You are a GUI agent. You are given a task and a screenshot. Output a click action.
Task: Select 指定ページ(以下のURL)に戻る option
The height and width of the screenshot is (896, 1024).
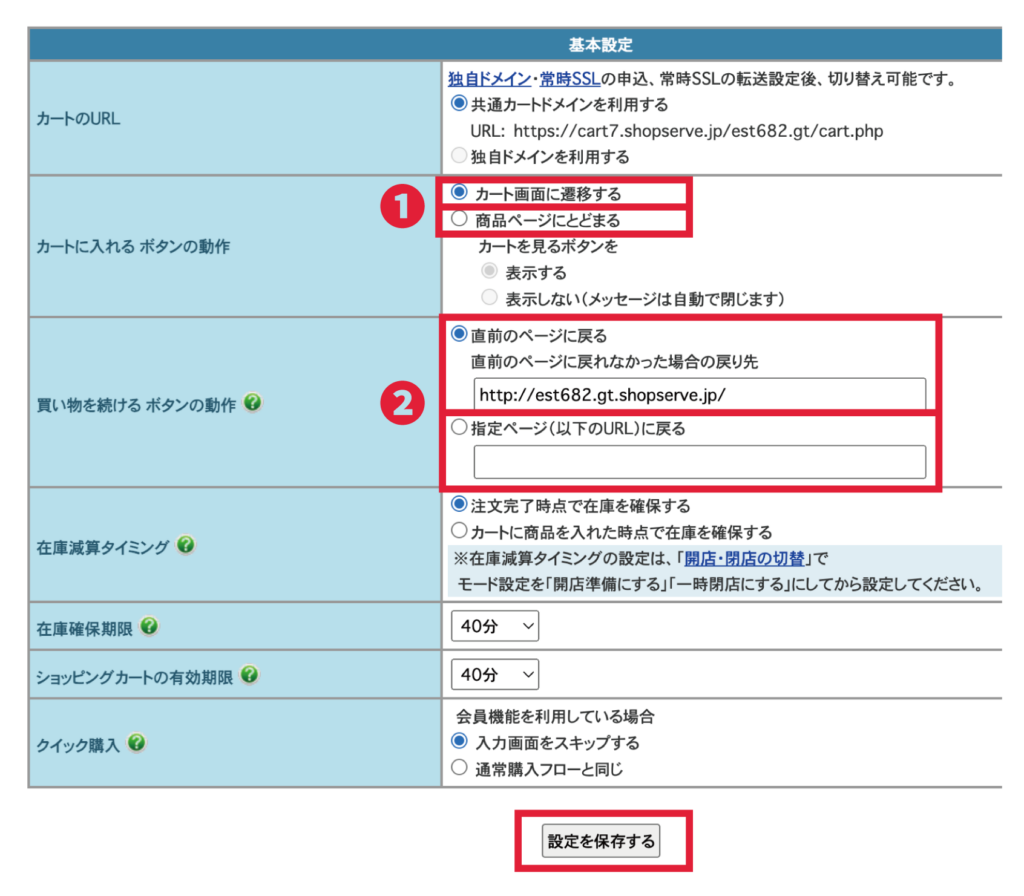459,428
